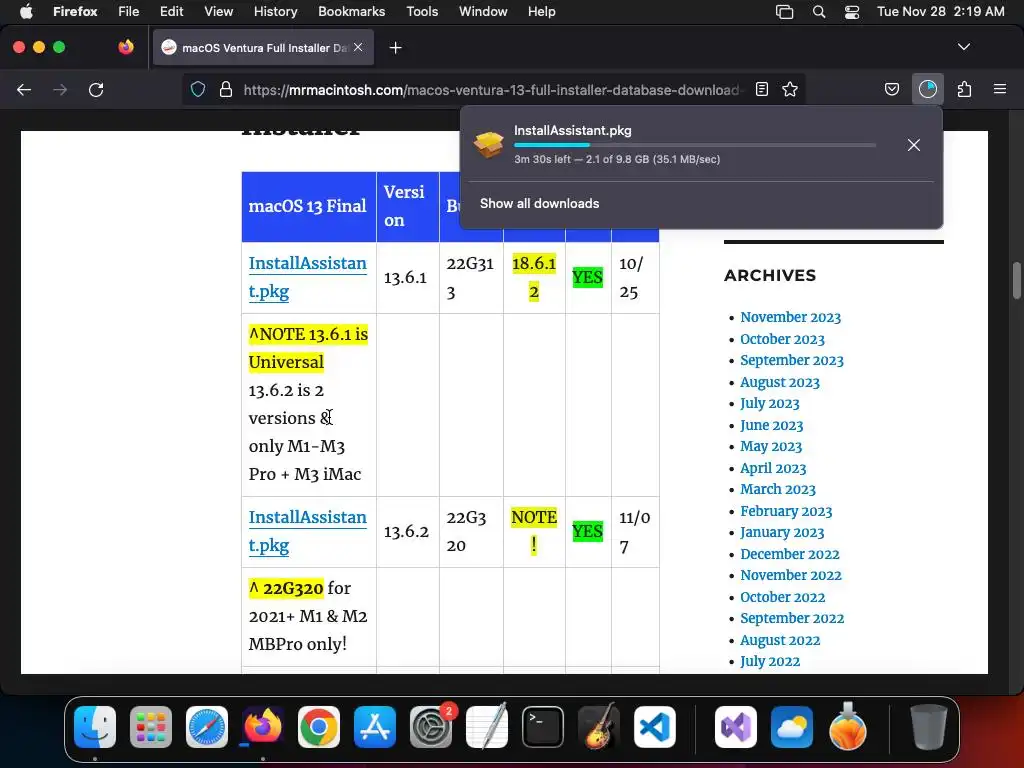
Task: Open Google Chrome from the Dock
Action: pyautogui.click(x=319, y=726)
